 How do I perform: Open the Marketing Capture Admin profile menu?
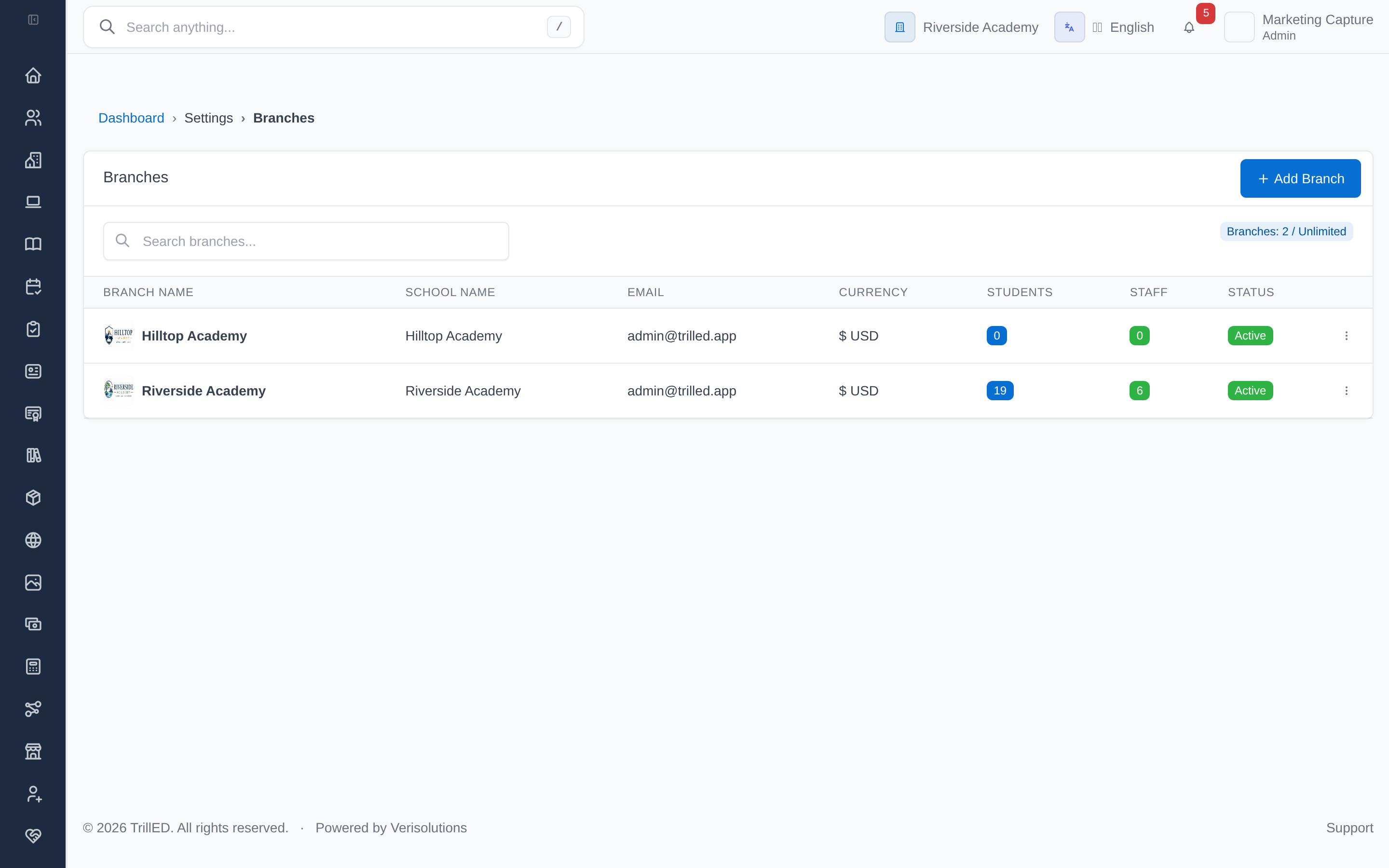[1298, 27]
